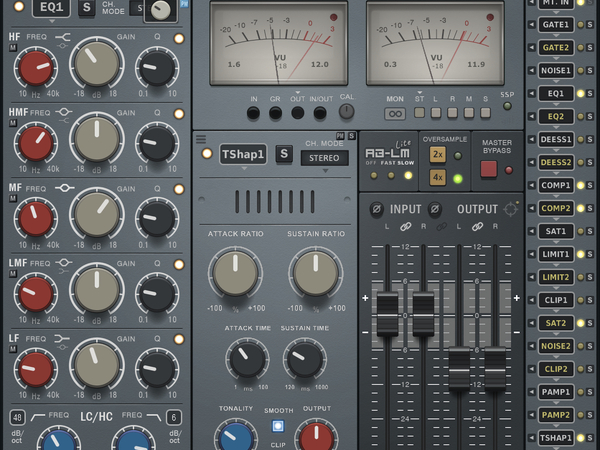Click the output phase invert icon

pos(436,210)
